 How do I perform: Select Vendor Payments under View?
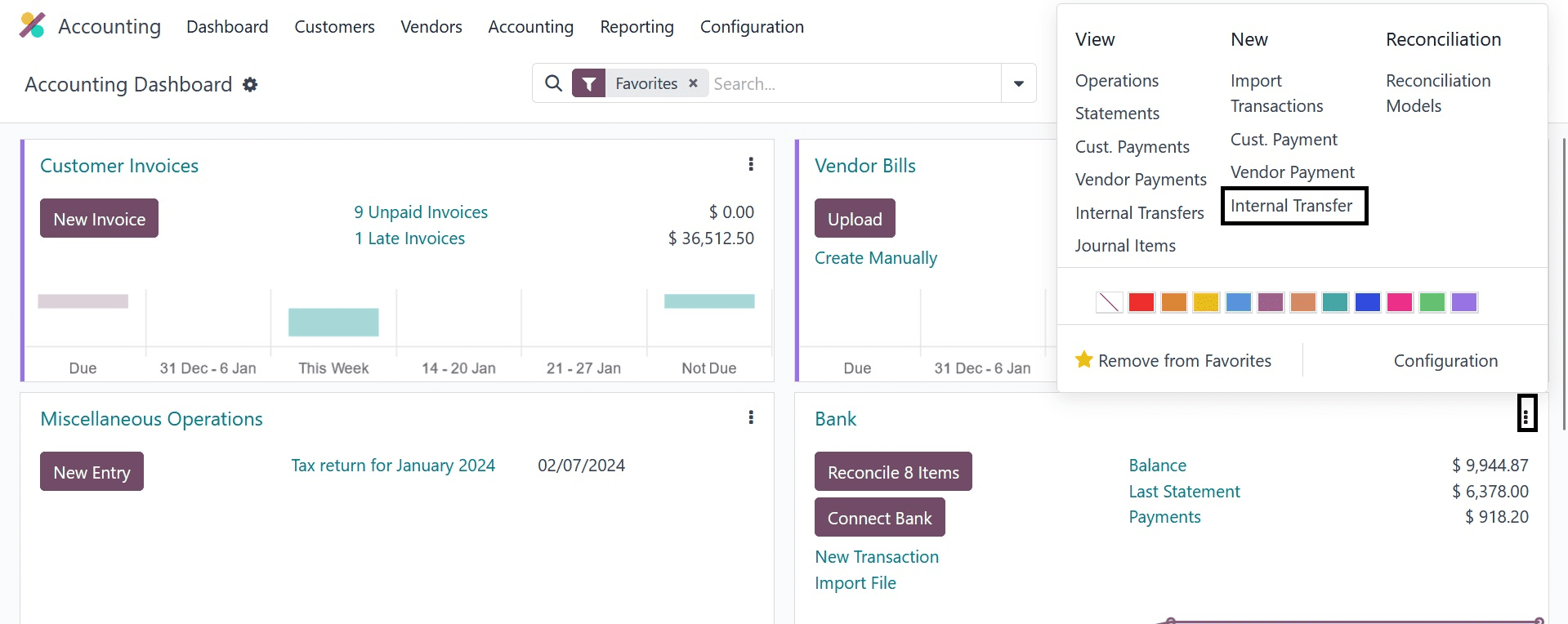point(1141,180)
